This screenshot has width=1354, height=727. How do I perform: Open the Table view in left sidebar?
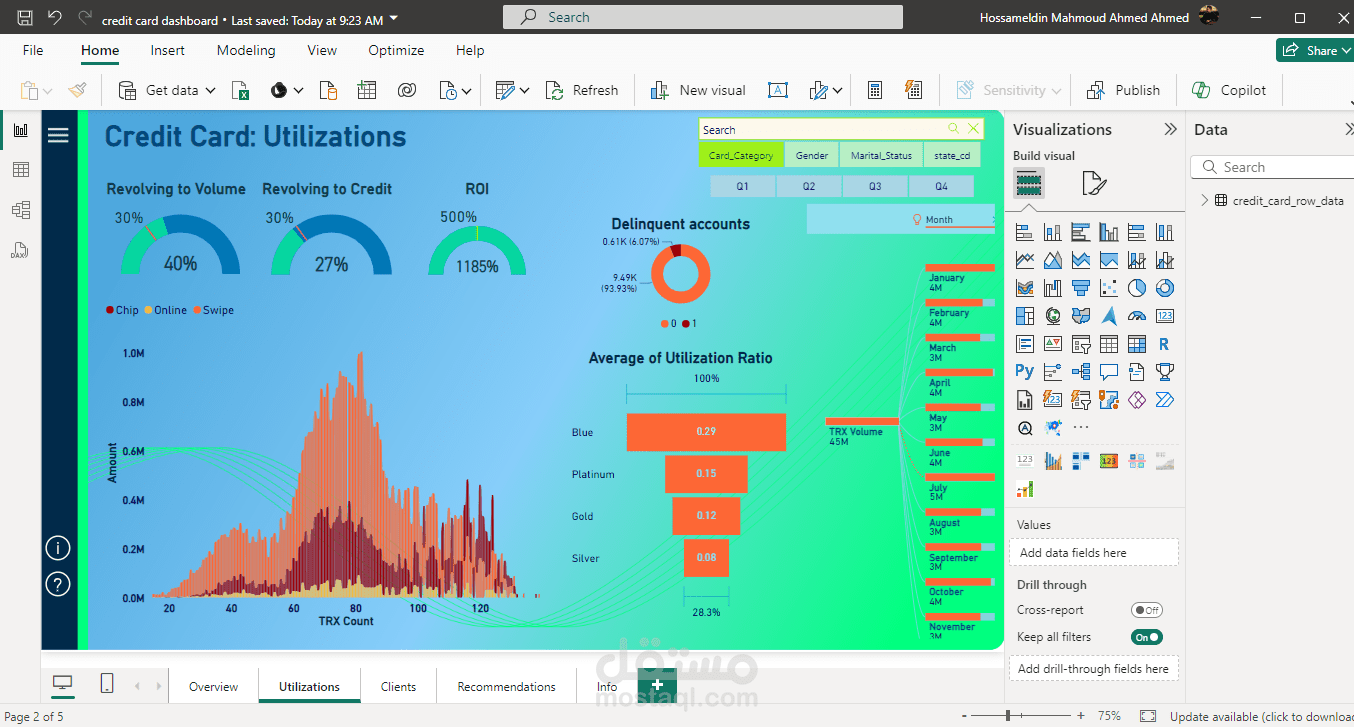[20, 170]
